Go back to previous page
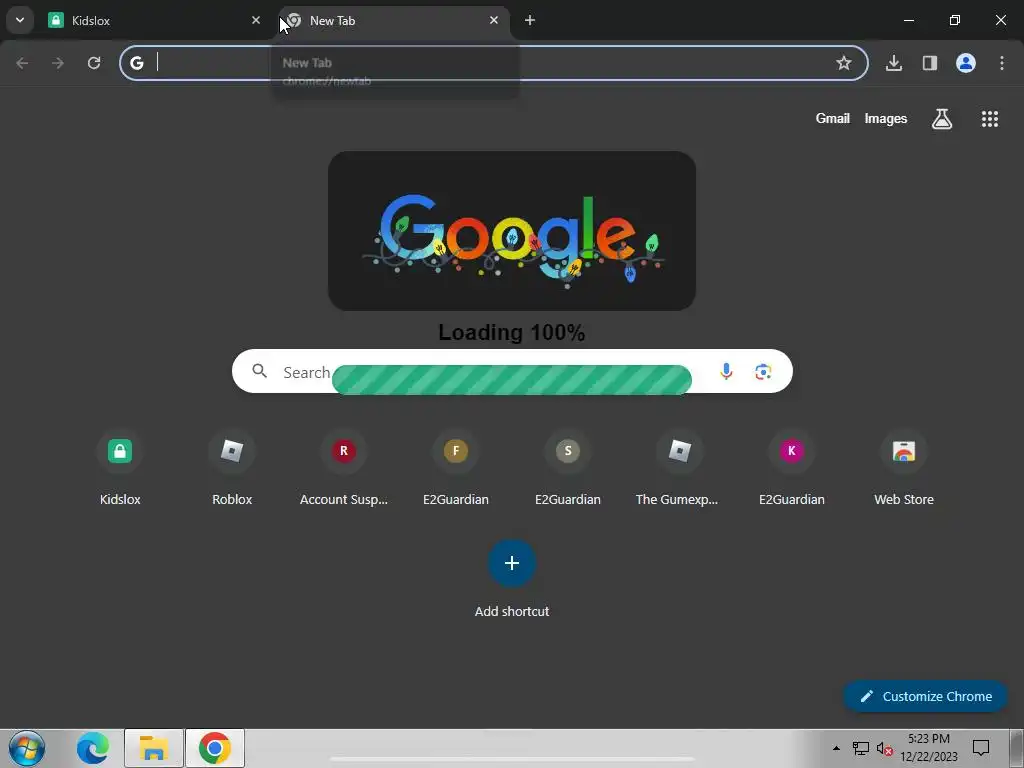 22,63
